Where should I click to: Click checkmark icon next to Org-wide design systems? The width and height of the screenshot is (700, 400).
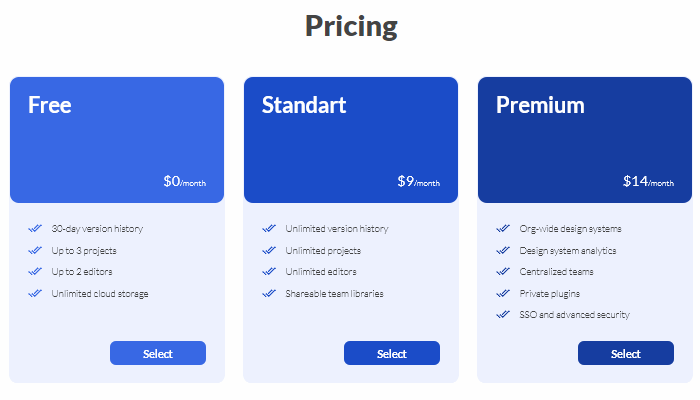503,229
